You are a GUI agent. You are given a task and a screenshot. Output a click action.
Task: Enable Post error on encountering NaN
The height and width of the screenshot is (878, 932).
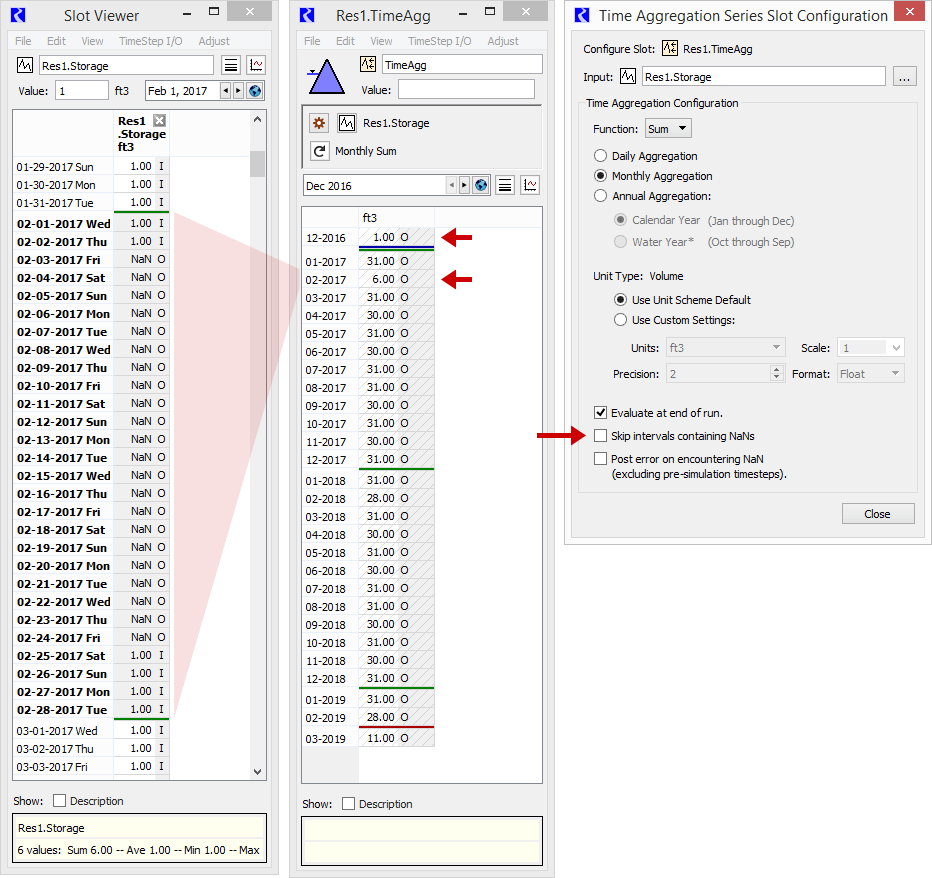click(x=600, y=459)
